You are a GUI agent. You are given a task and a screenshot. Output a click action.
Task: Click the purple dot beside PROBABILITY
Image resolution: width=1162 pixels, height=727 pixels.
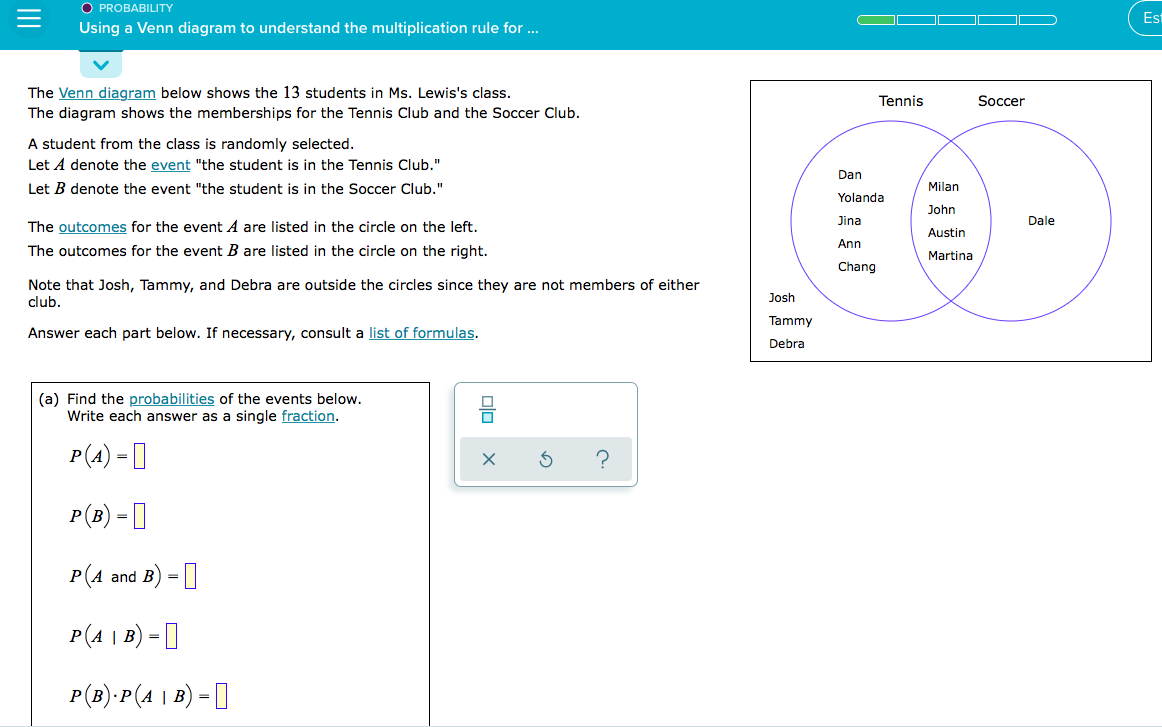[x=85, y=8]
